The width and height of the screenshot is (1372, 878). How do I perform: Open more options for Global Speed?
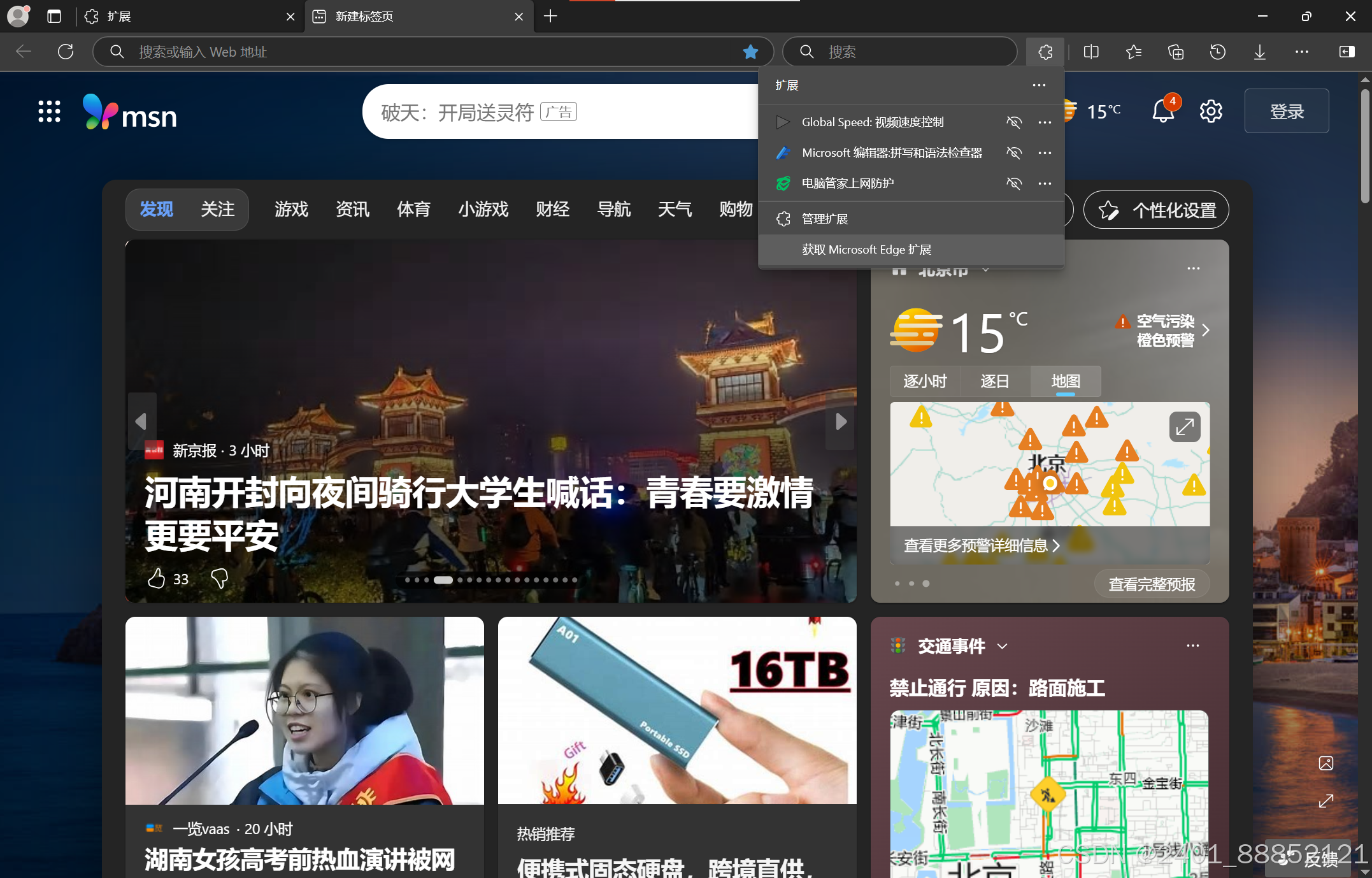coord(1044,122)
